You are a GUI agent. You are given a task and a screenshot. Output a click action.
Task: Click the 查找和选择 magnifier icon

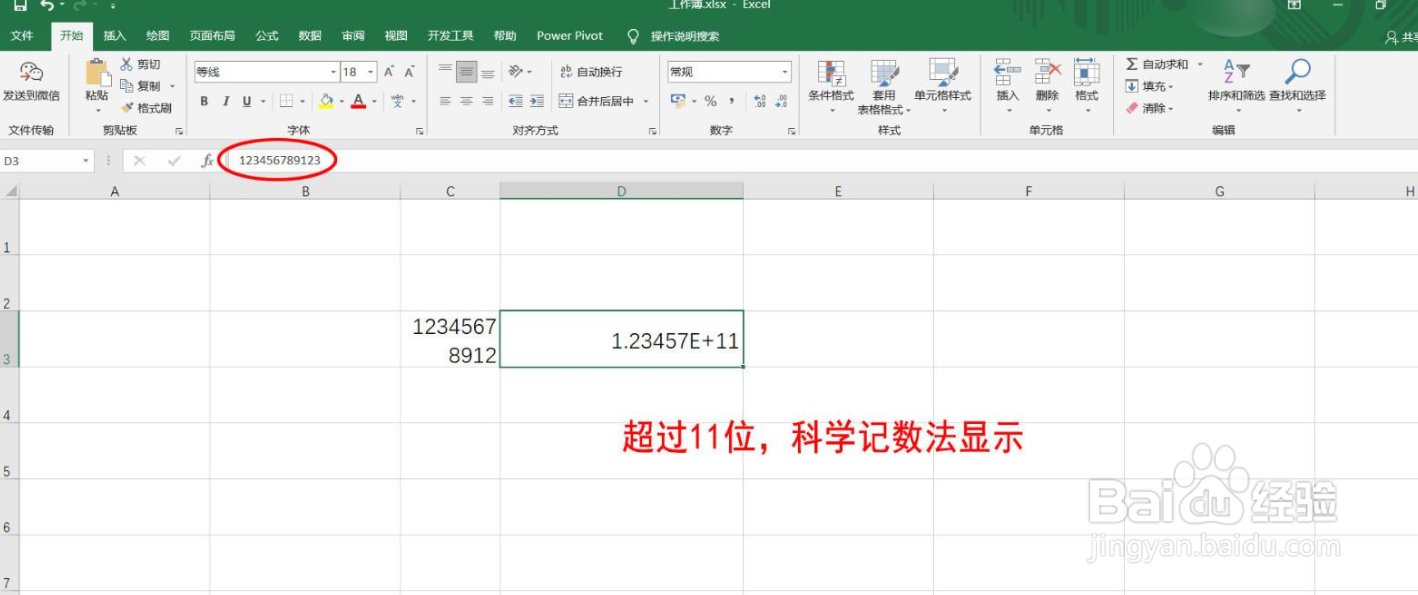click(x=1299, y=71)
